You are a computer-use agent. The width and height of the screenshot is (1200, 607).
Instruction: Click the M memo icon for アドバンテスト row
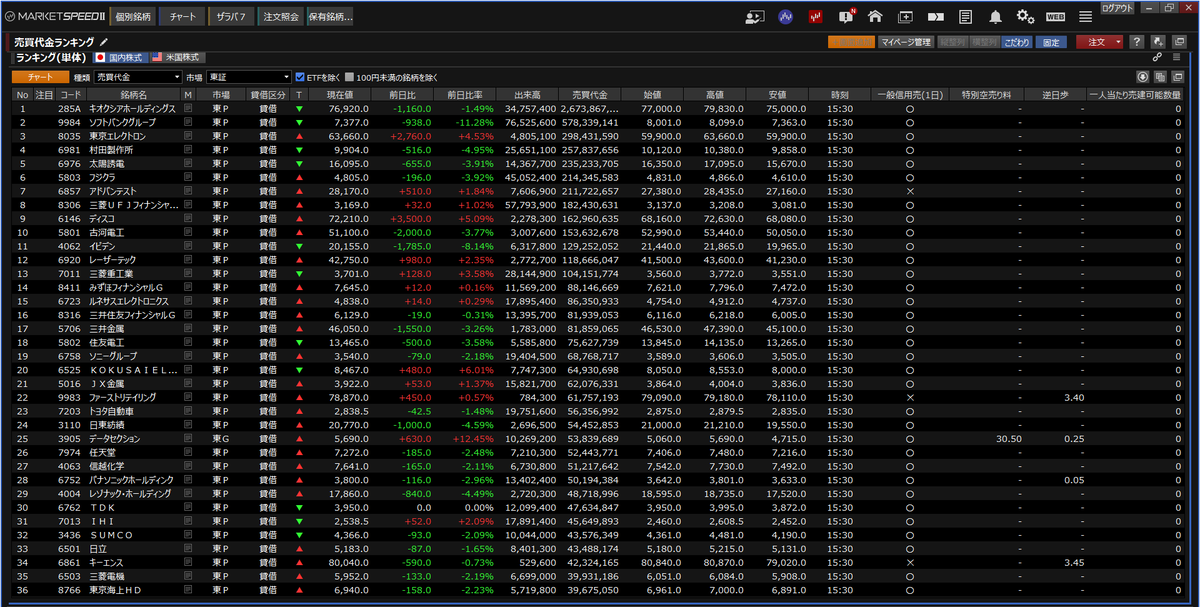coord(188,191)
